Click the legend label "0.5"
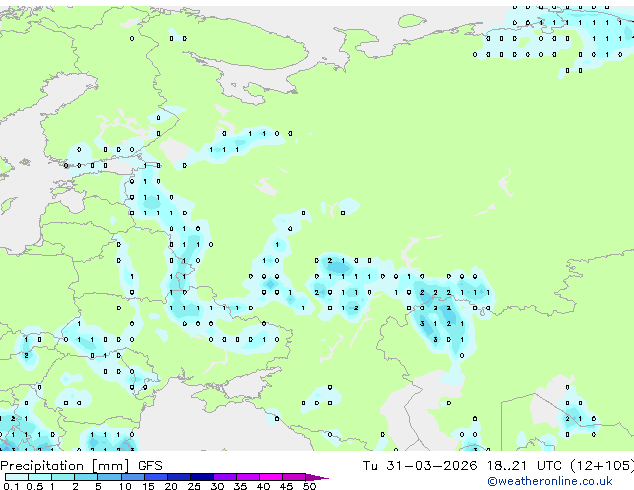The image size is (634, 490). (x=35, y=486)
